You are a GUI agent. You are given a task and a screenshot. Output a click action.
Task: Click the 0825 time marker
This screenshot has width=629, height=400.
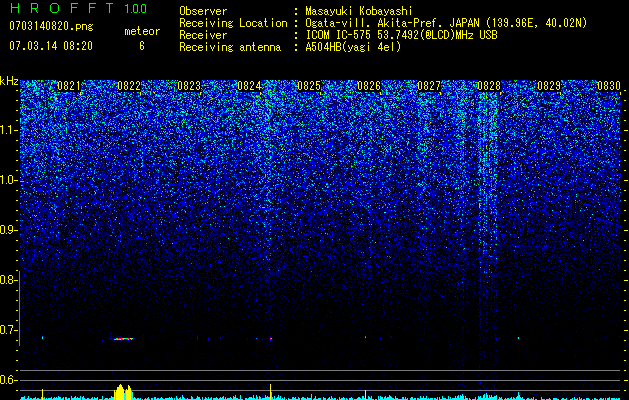[x=309, y=85]
